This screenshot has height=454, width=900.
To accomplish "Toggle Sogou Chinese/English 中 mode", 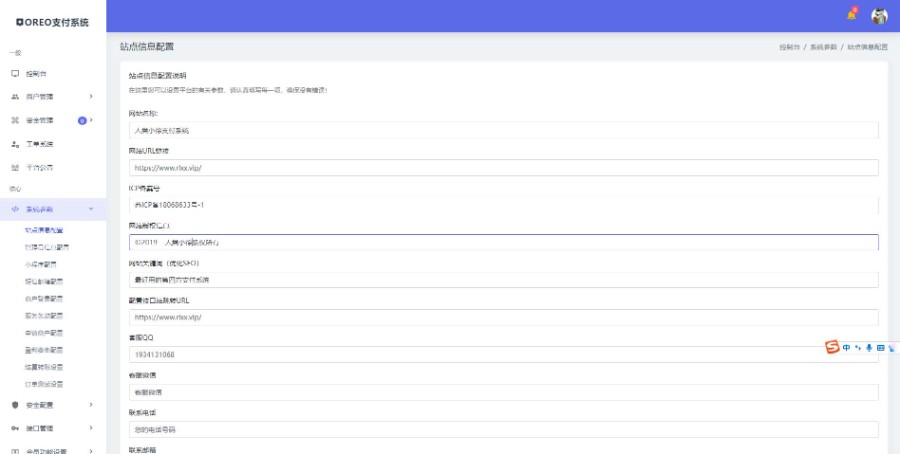I will click(846, 348).
